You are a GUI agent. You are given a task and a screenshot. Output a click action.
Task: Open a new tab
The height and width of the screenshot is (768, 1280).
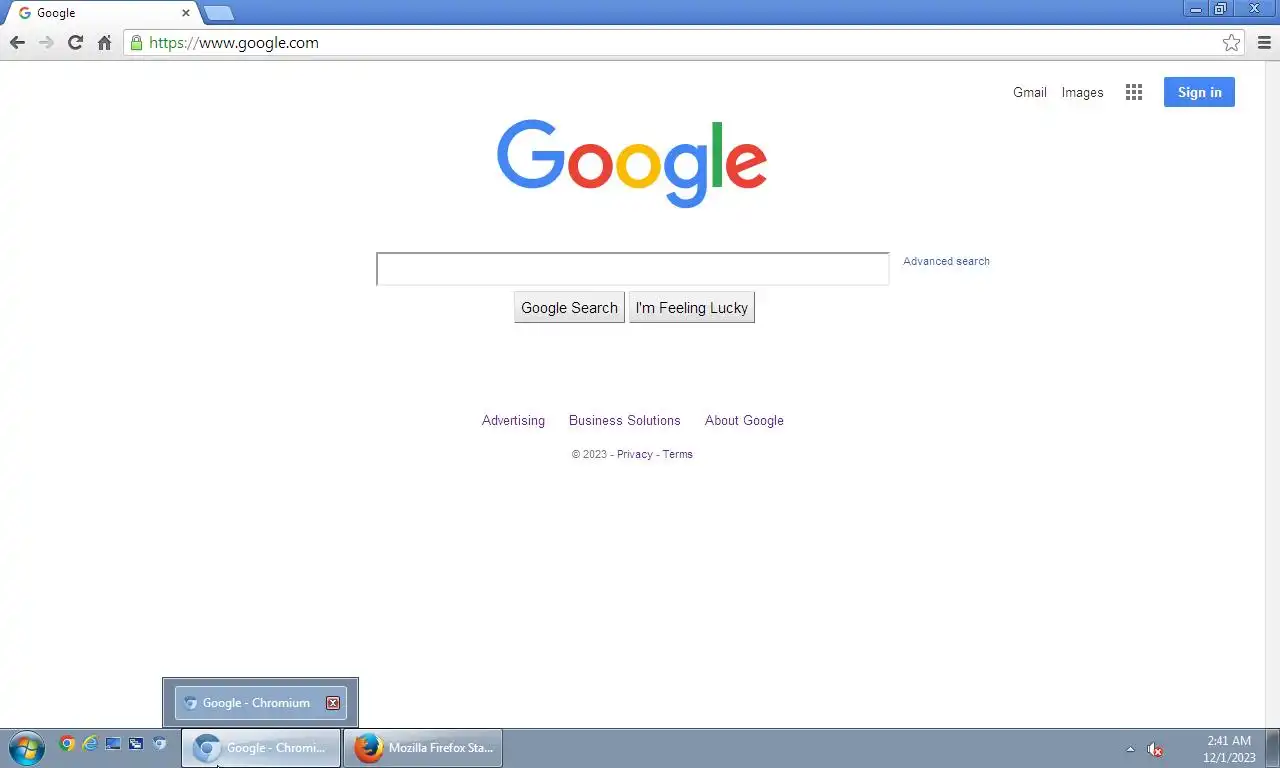[219, 13]
